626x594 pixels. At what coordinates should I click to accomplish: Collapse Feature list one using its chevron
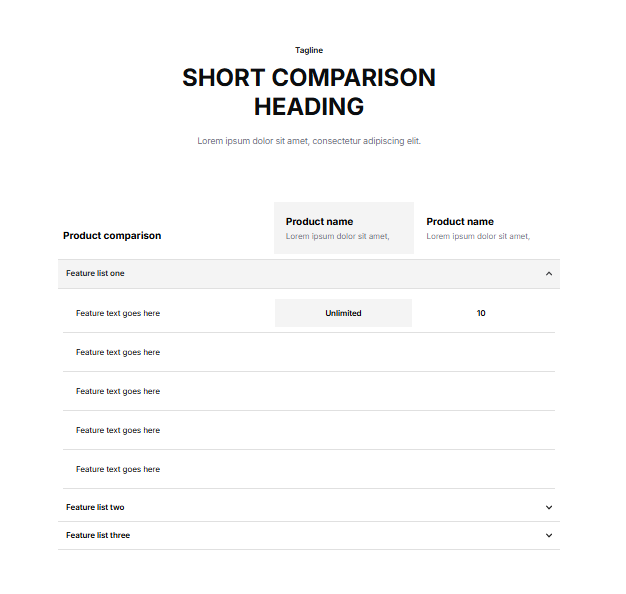pos(549,273)
